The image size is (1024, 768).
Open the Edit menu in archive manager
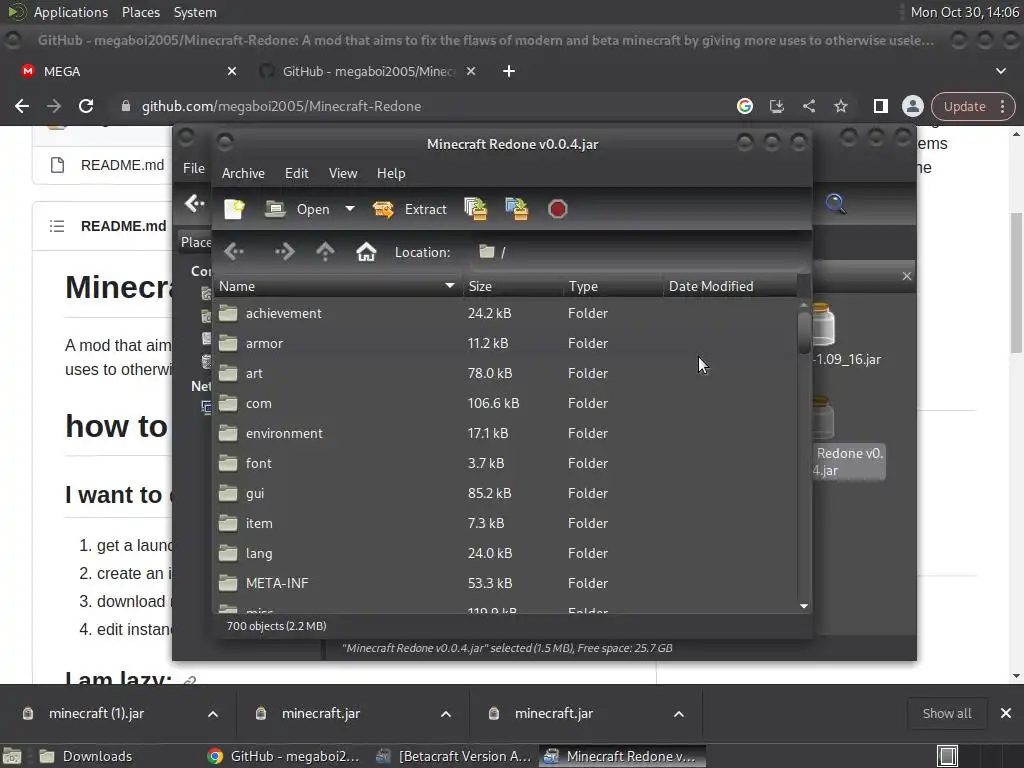click(296, 173)
